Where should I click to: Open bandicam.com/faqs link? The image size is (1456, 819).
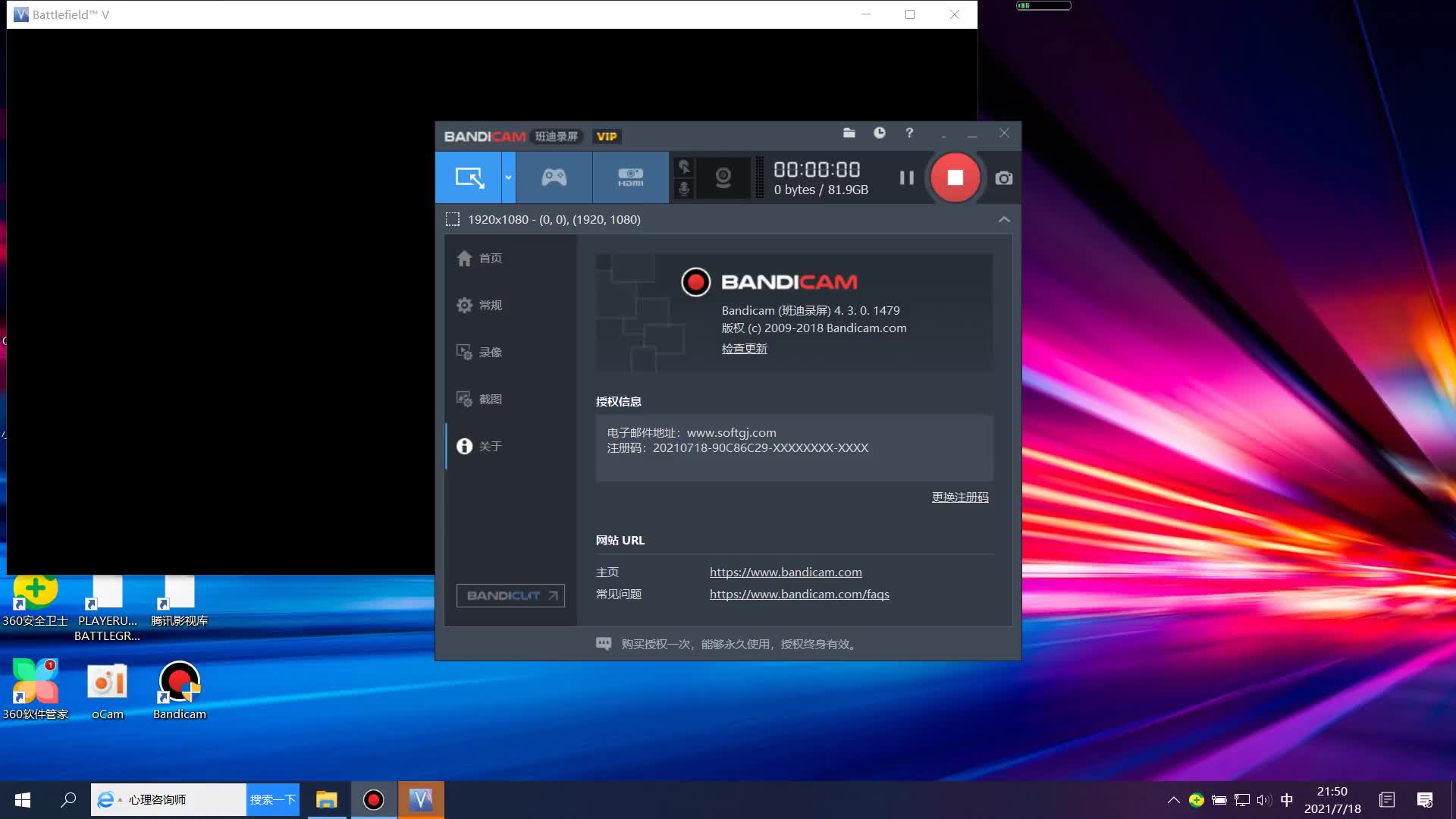[799, 594]
